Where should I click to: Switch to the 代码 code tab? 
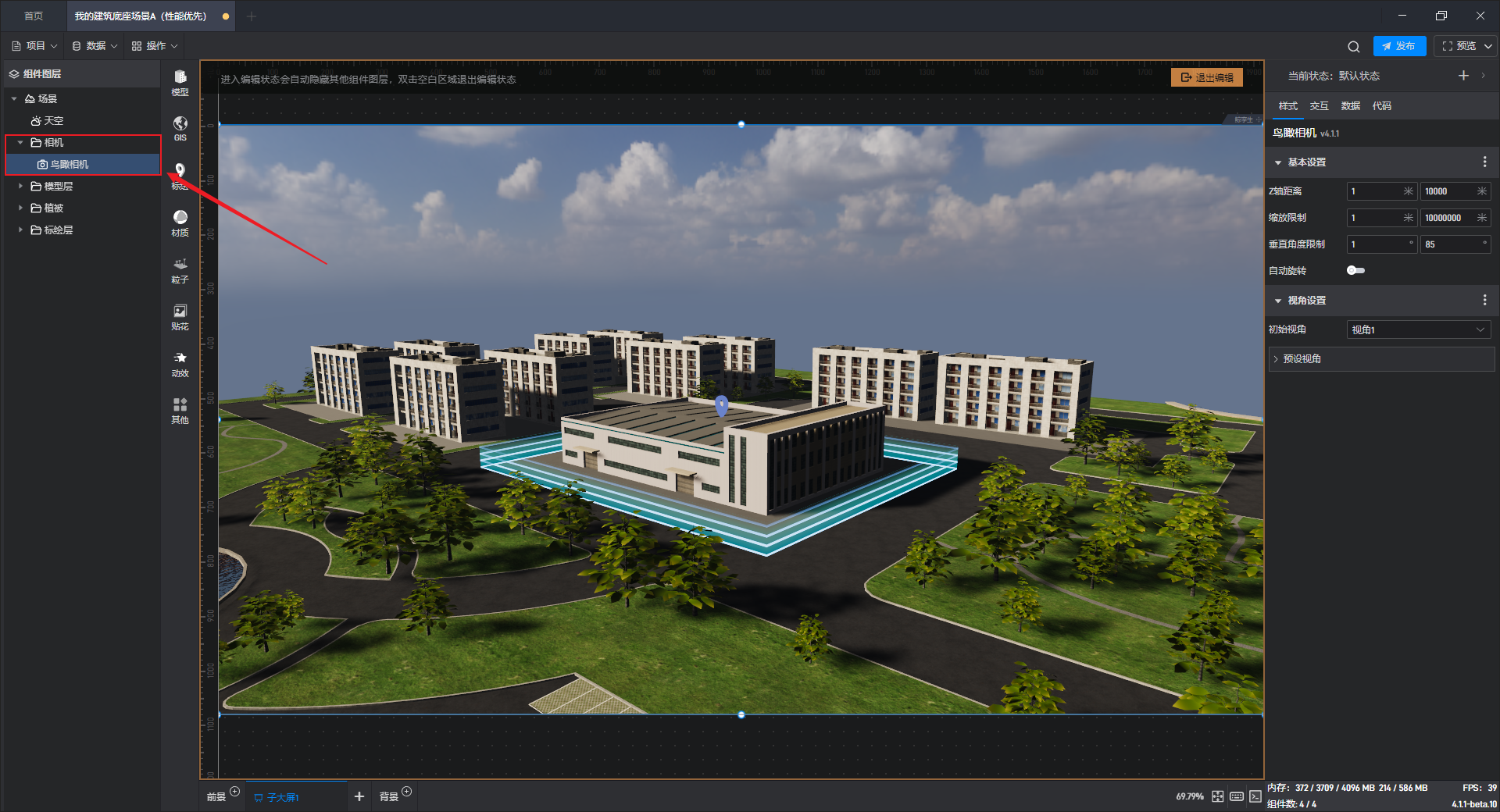pos(1381,106)
